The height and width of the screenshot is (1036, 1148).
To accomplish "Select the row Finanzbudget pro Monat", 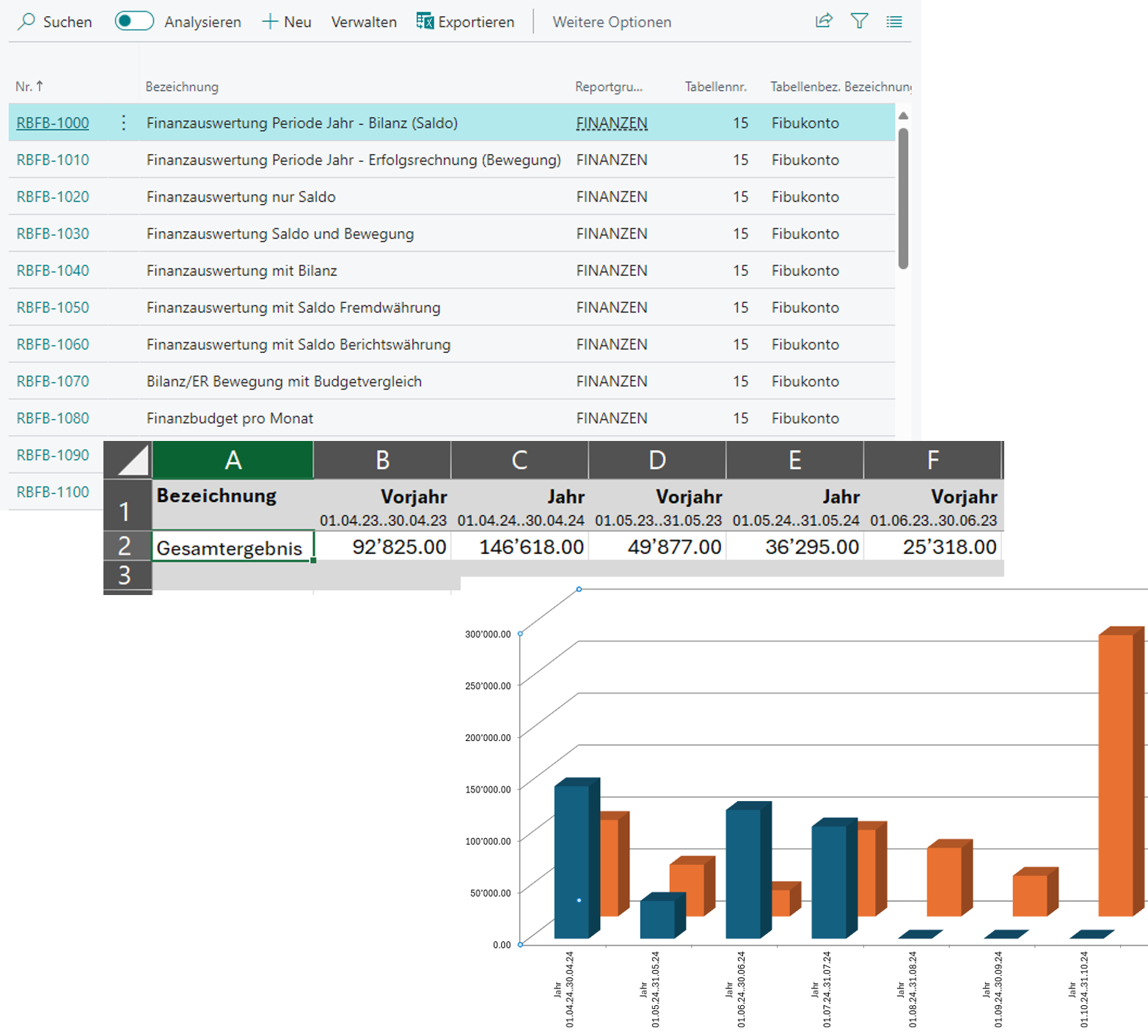I will (230, 417).
